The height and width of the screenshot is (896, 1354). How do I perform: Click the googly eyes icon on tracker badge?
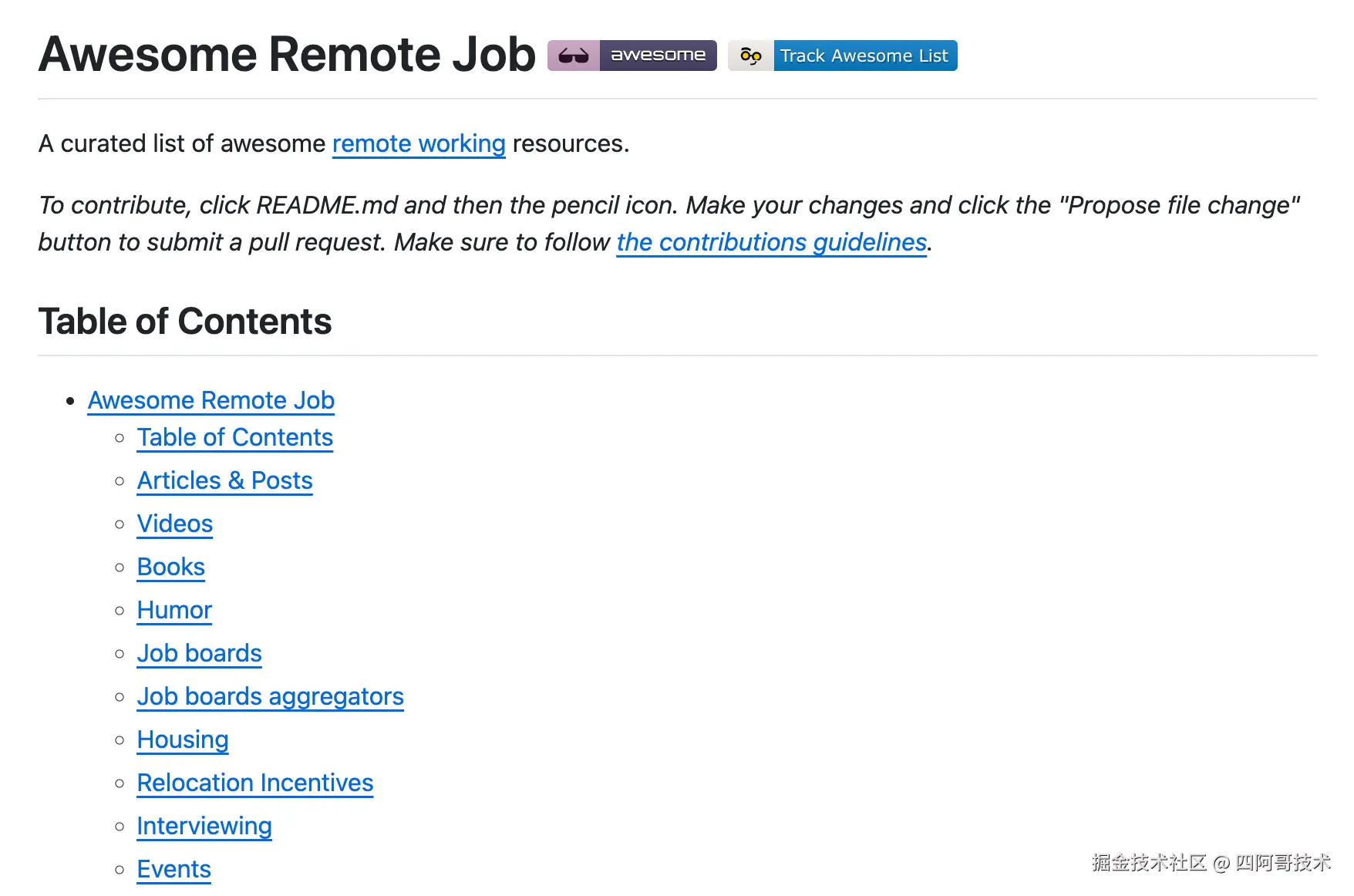[750, 56]
